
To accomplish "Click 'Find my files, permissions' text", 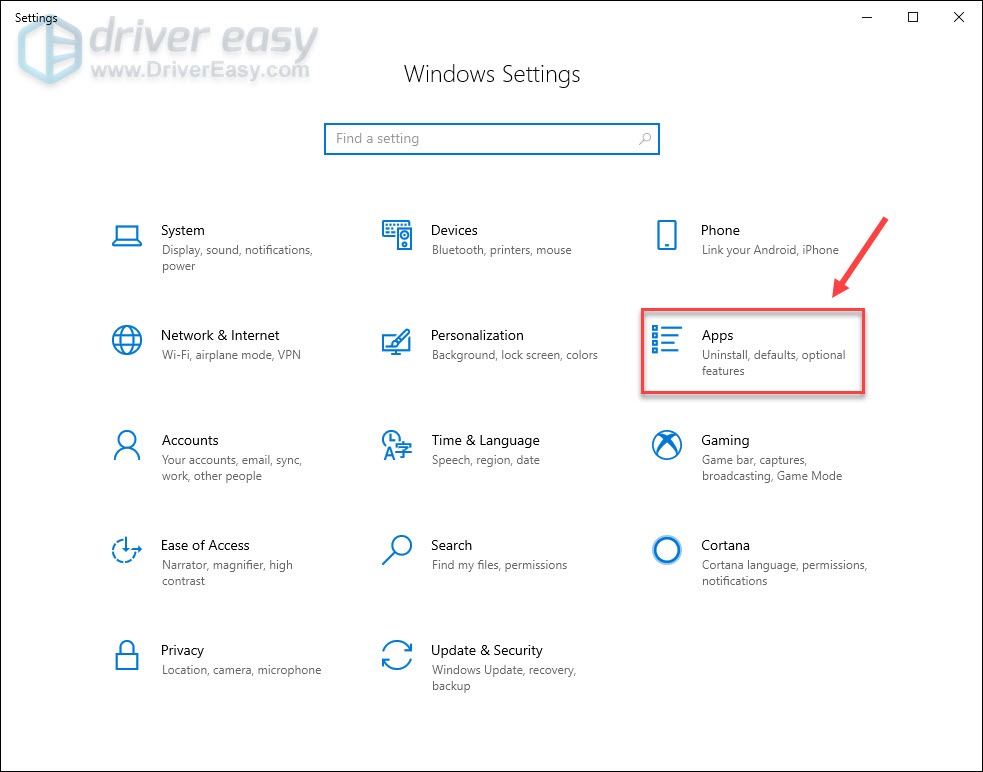I will (499, 565).
